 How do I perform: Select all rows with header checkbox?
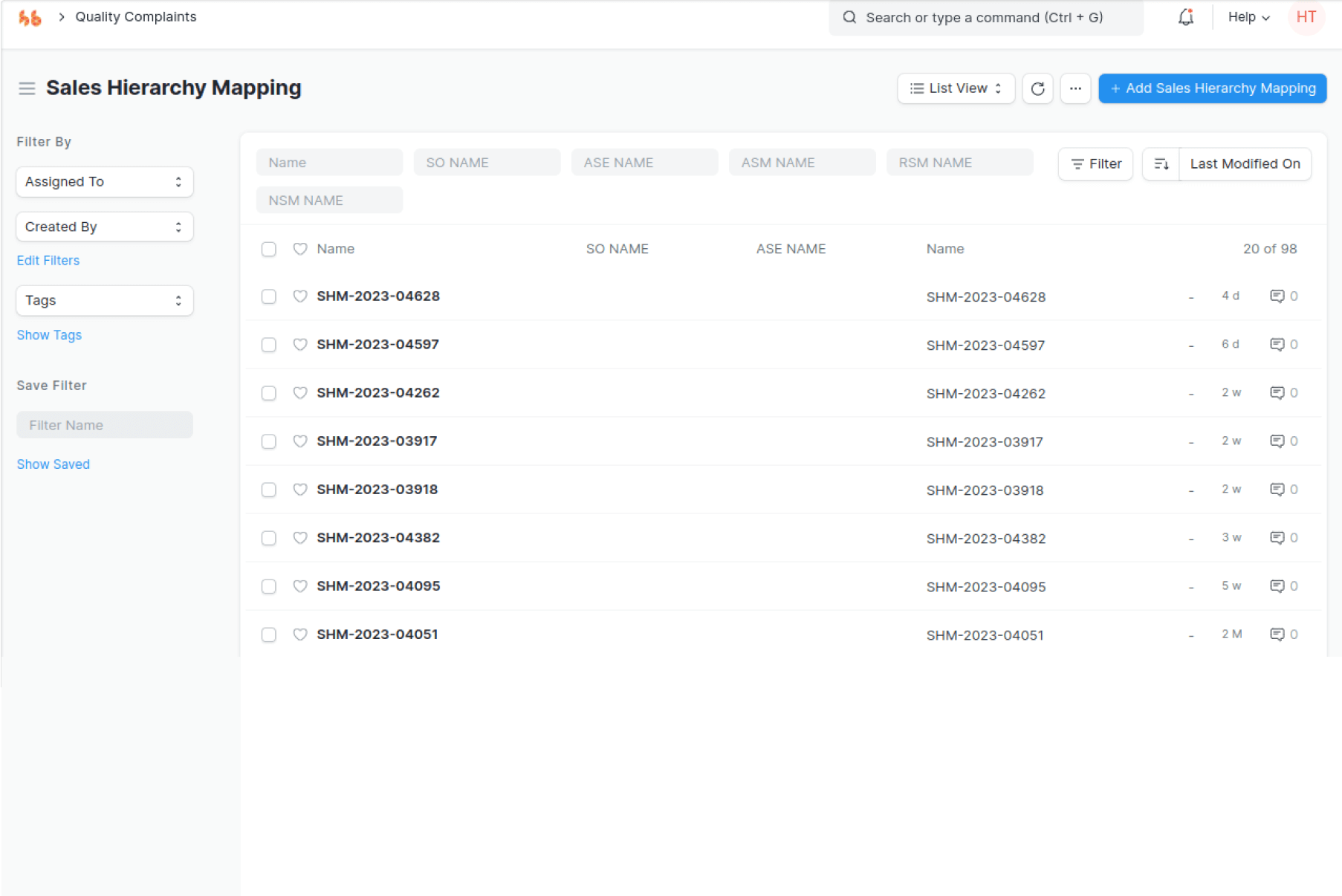pyautogui.click(x=269, y=249)
